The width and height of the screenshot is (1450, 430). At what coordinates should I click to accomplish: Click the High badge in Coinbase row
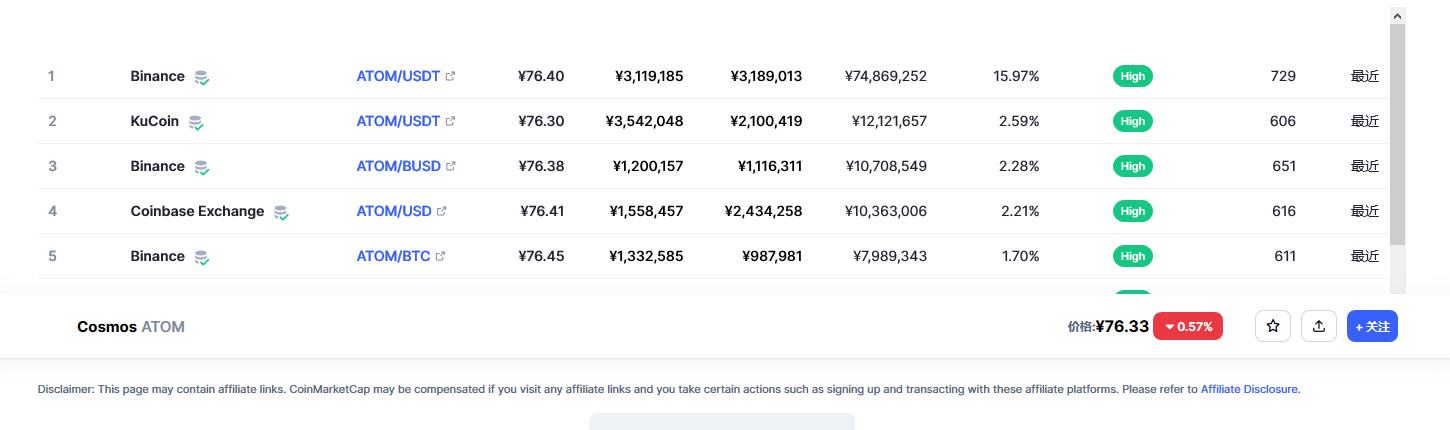(1132, 211)
